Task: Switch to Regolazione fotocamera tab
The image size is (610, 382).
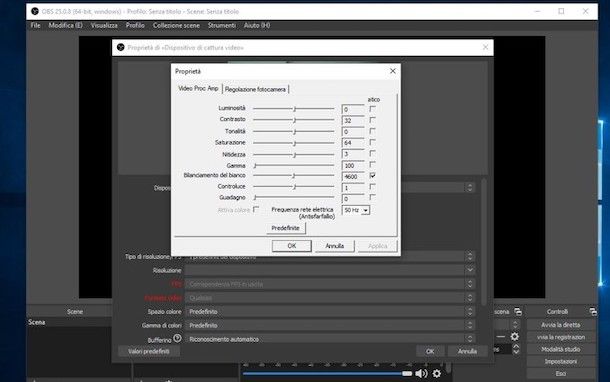Action: (255, 89)
